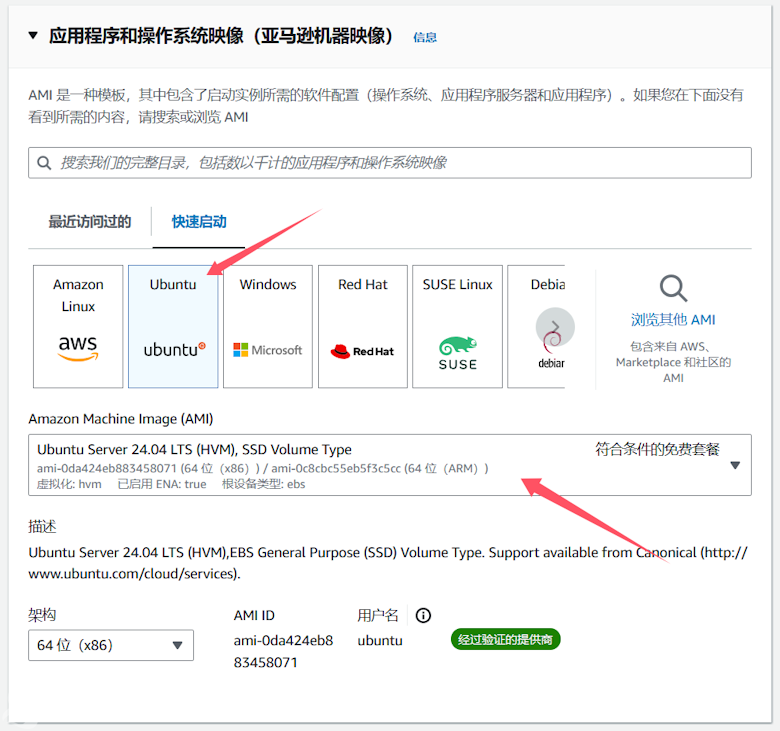Image resolution: width=780 pixels, height=731 pixels.
Task: Select the Windows AMI card
Action: pyautogui.click(x=268, y=326)
